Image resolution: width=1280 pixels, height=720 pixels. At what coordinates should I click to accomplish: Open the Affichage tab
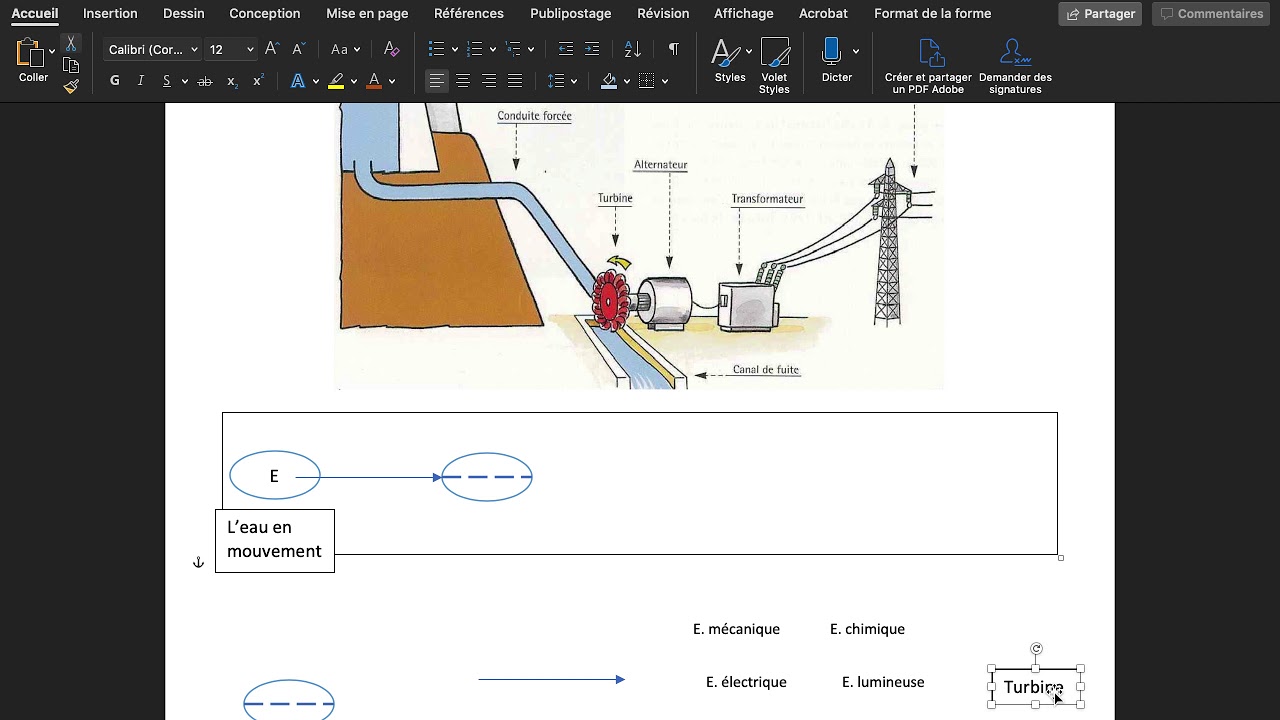(x=744, y=13)
